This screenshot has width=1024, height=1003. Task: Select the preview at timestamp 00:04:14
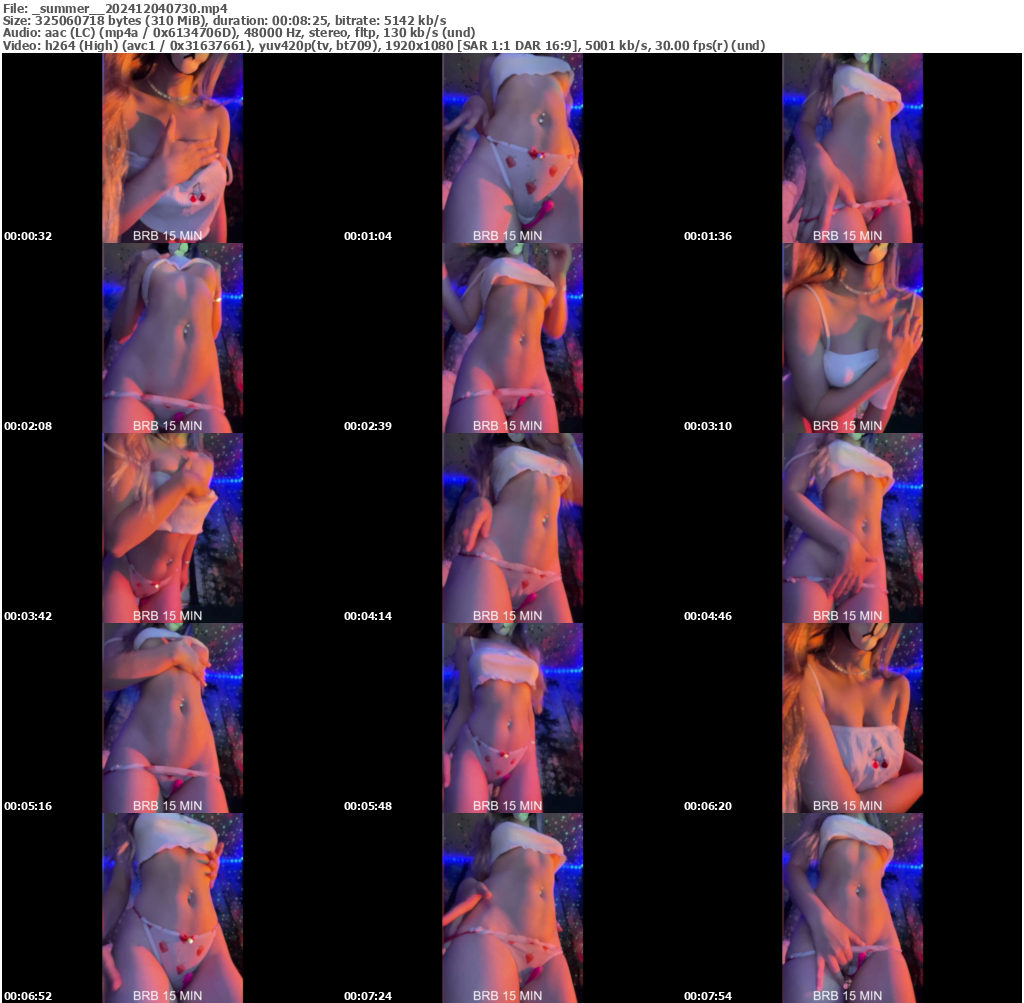(512, 526)
